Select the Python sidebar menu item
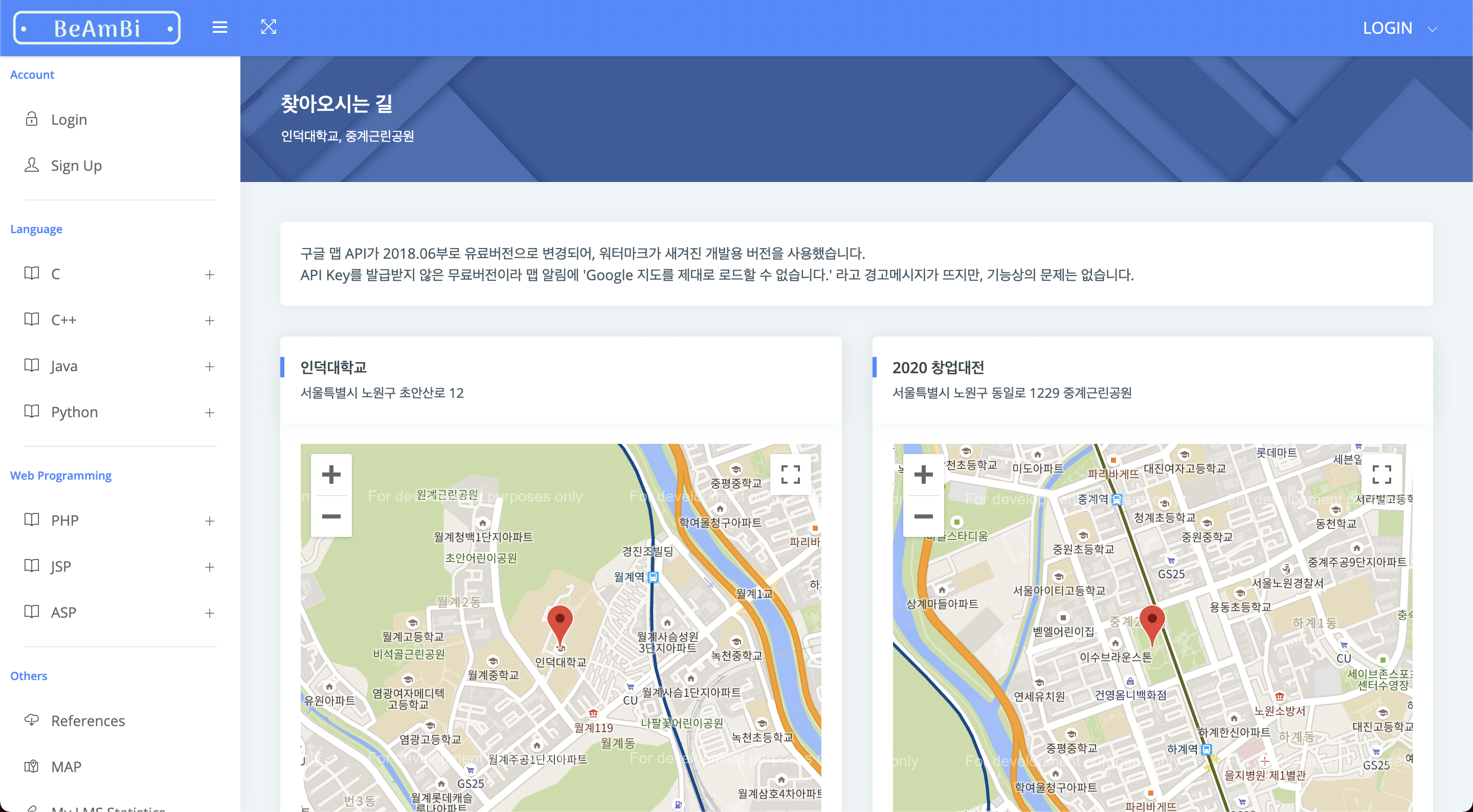 (74, 412)
